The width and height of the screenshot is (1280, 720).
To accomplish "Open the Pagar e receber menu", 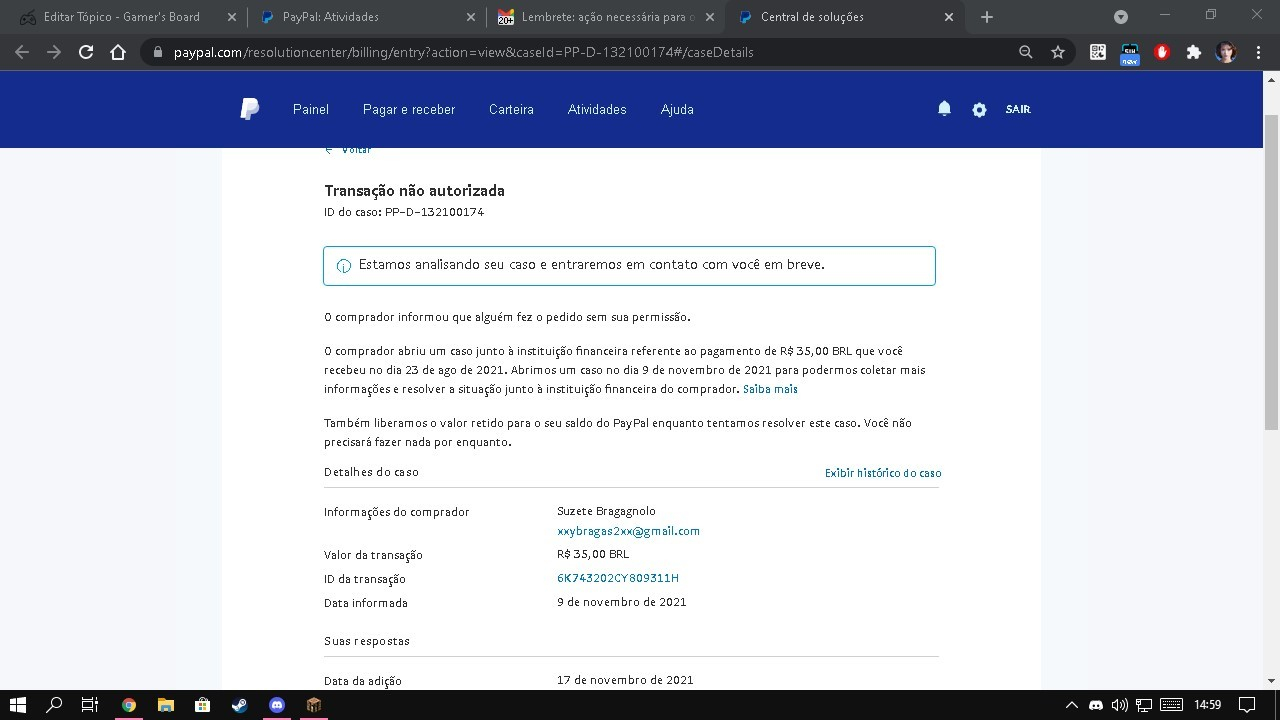I will pyautogui.click(x=408, y=109).
